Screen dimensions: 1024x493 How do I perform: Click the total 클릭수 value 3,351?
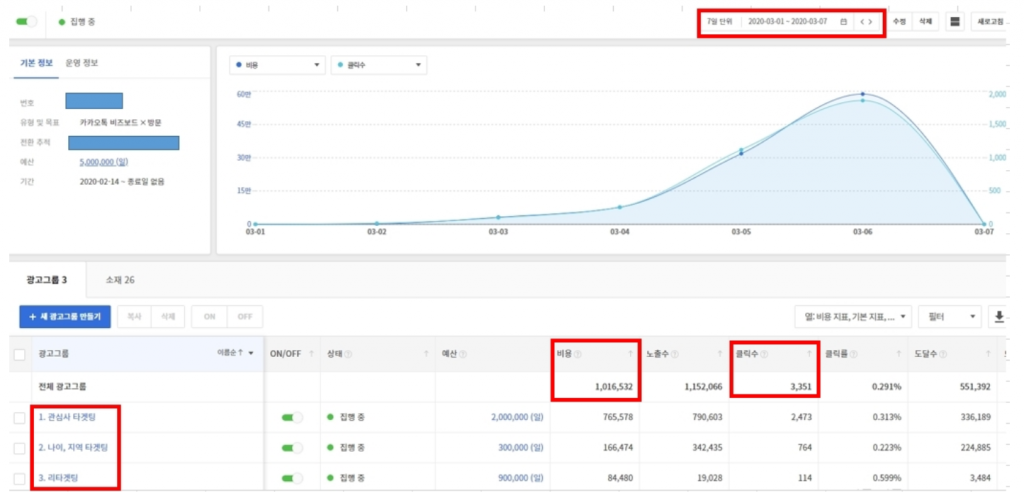(799, 387)
